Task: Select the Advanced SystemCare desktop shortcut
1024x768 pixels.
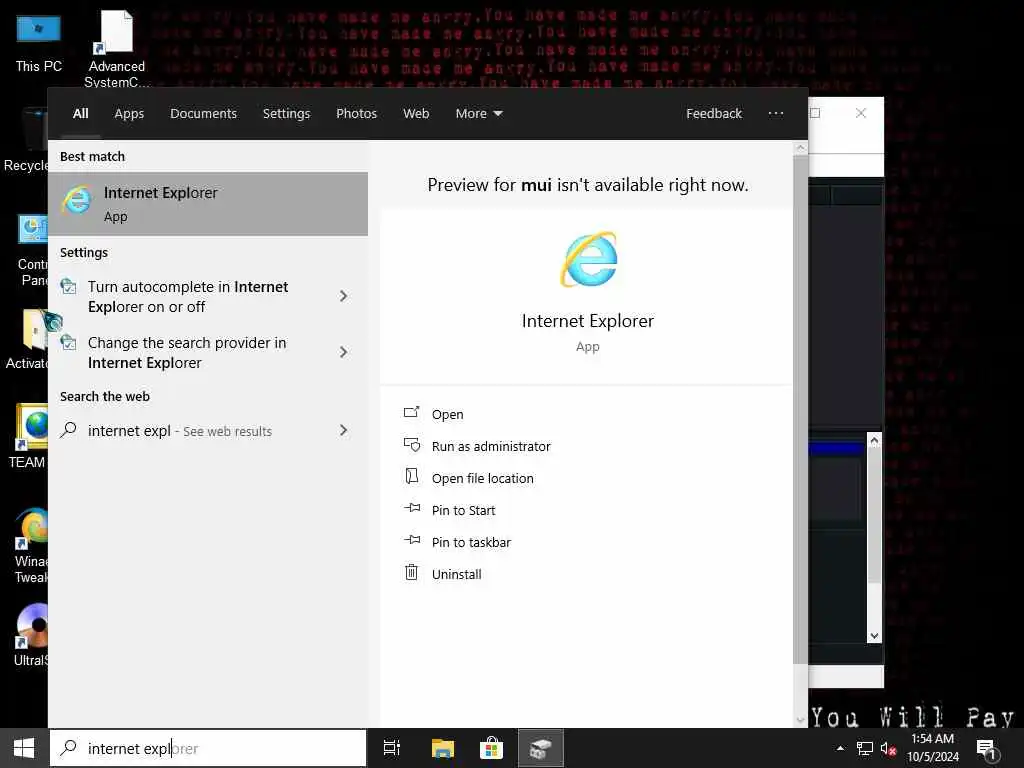Action: point(116,49)
